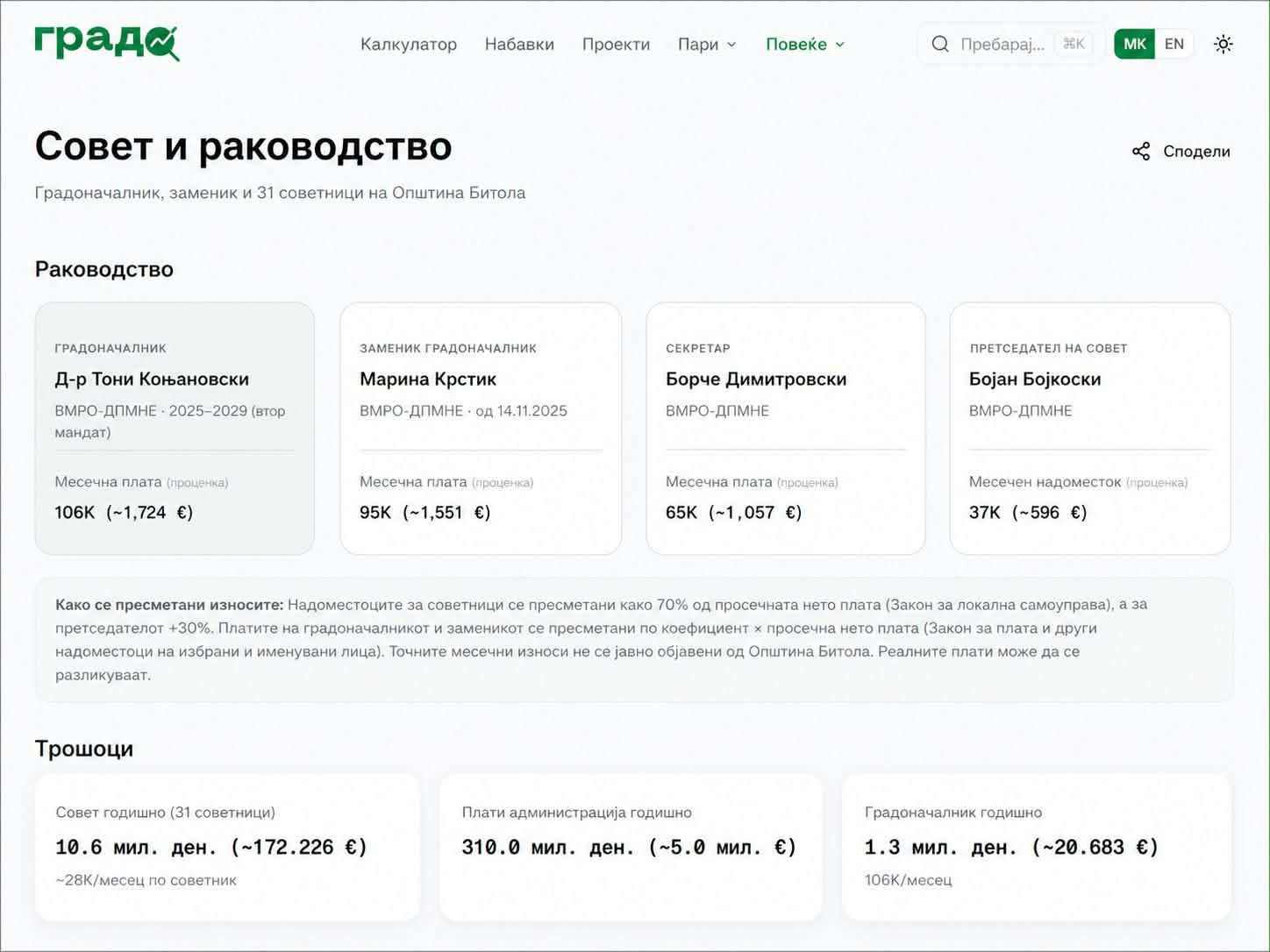Select the Бојан Бојкоски council chair card
Viewport: 1270px width, 952px height.
click(1089, 429)
